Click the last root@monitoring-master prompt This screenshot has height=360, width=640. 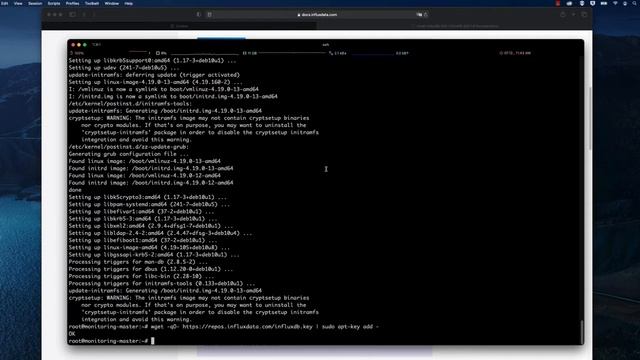108,341
